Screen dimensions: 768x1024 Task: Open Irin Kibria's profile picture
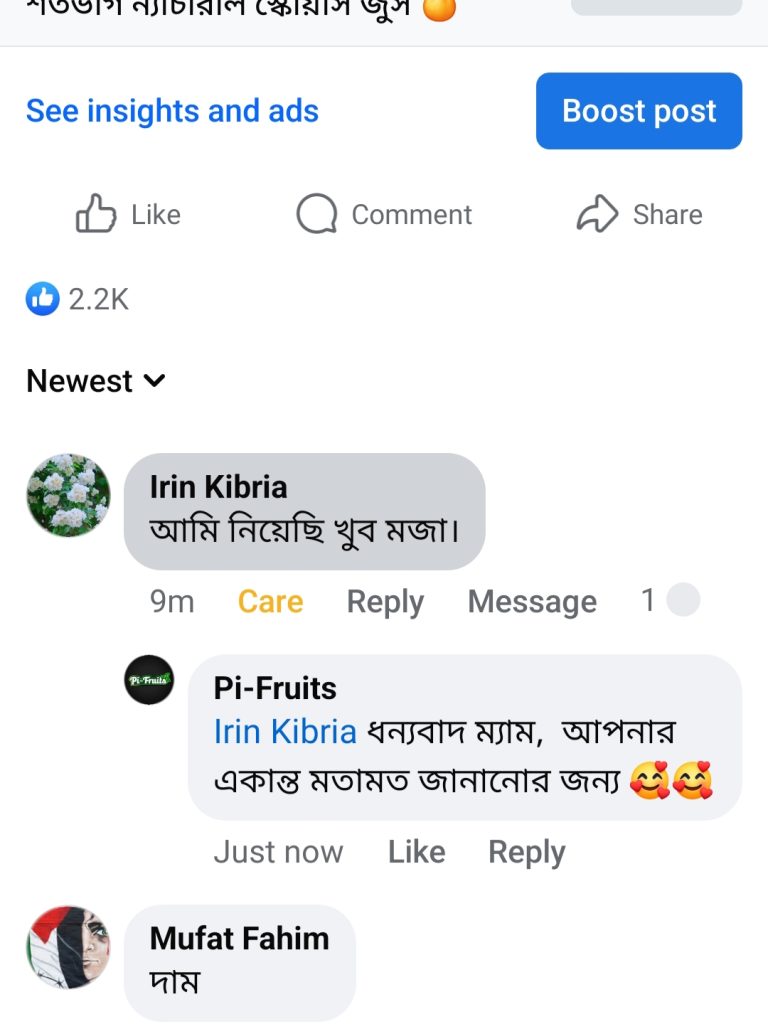point(68,495)
